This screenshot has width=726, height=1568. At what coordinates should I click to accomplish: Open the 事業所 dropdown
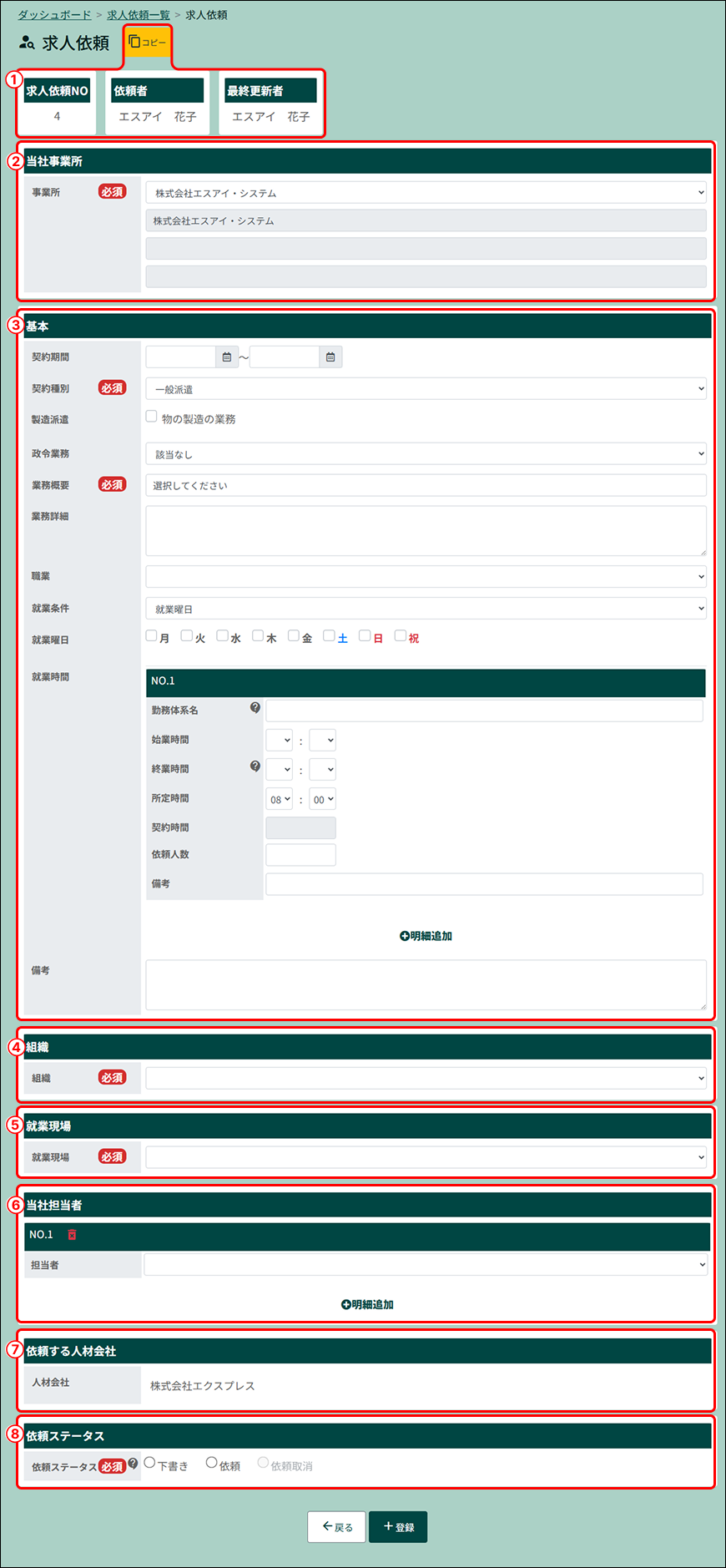point(426,193)
